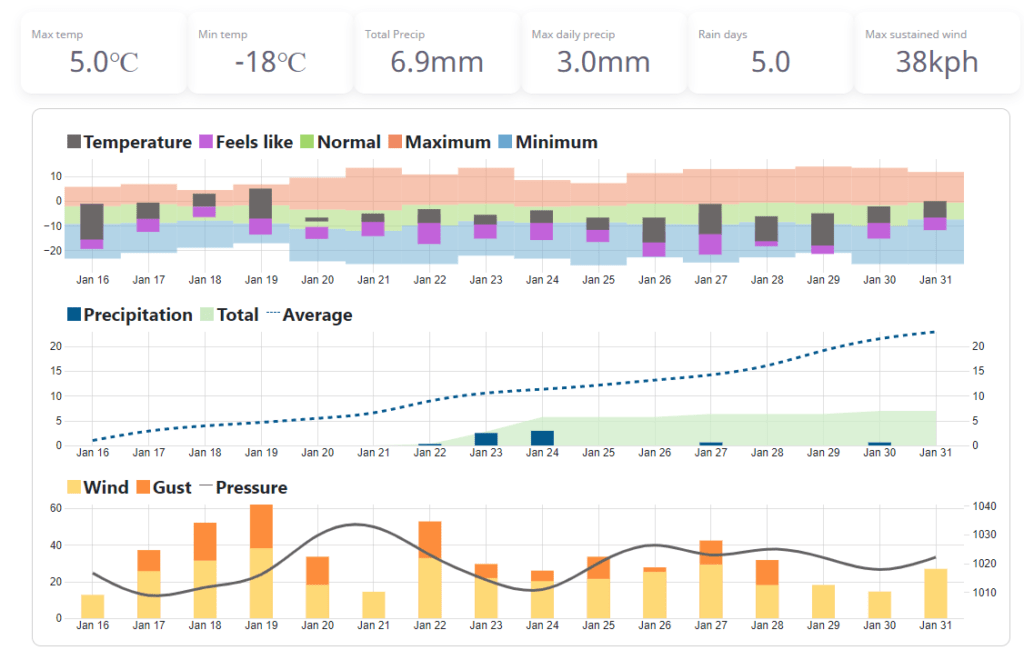Hide the dashed Average line
This screenshot has height=660, width=1024.
click(272, 315)
